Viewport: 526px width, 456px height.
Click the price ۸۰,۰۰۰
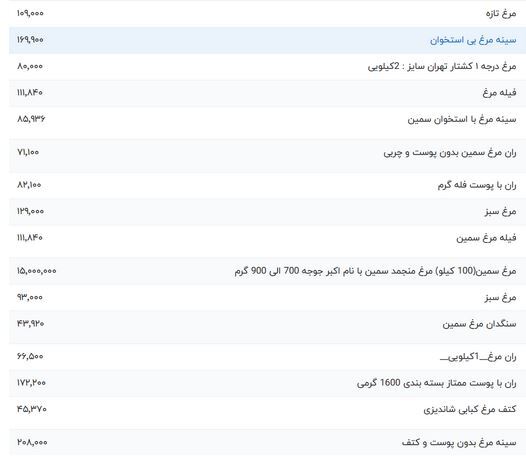(30, 66)
